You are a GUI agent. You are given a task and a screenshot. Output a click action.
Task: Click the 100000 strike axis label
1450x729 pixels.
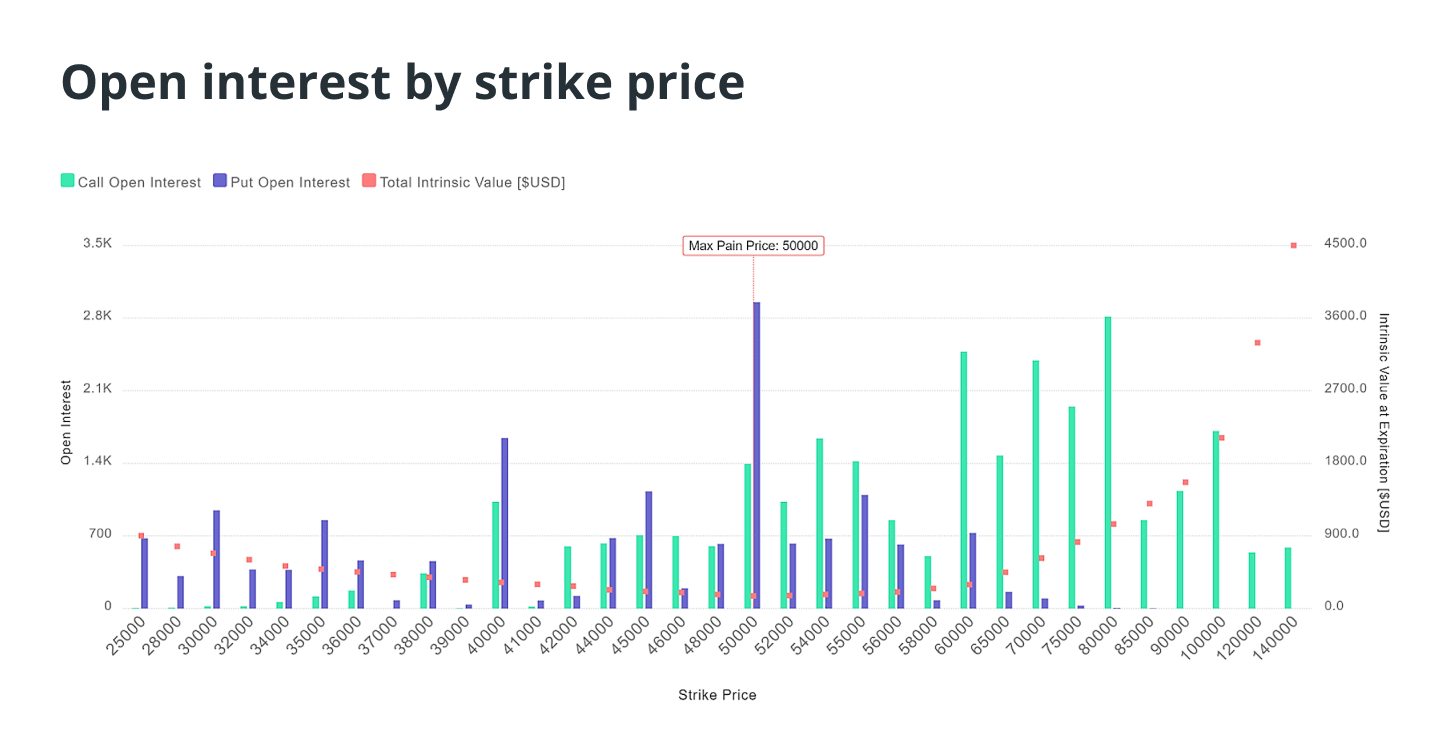[1203, 639]
